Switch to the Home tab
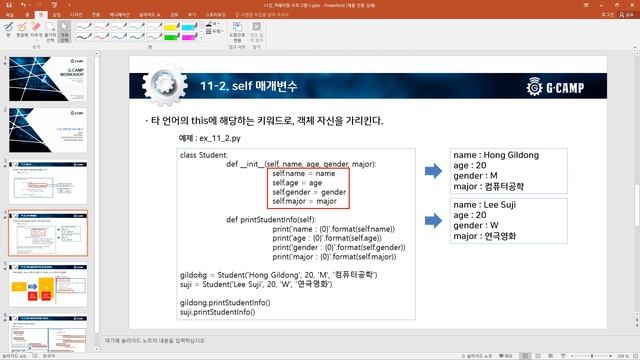640x360 pixels. [27, 15]
